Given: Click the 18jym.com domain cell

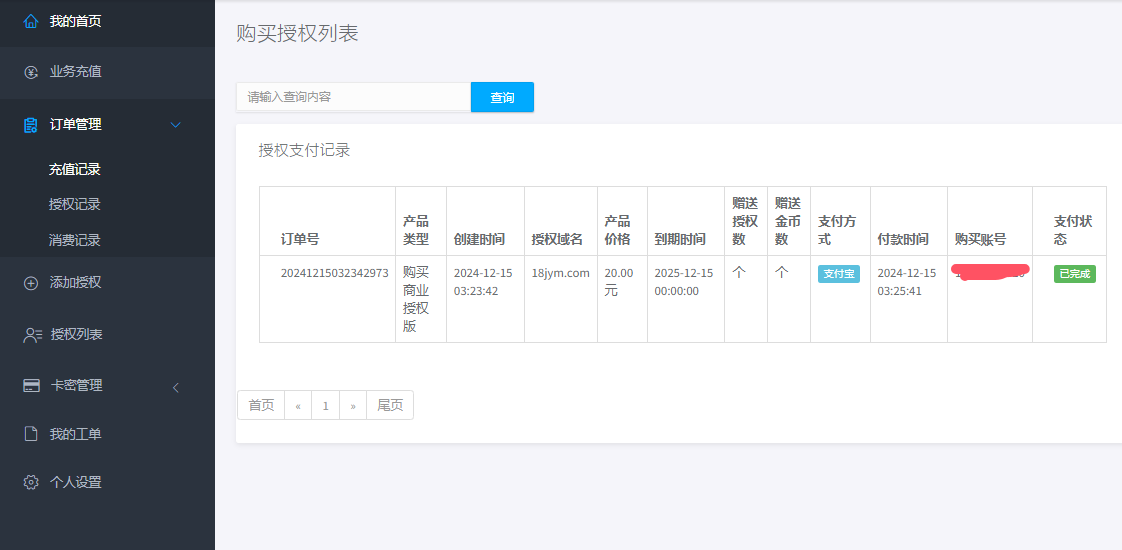Looking at the screenshot, I should (560, 273).
